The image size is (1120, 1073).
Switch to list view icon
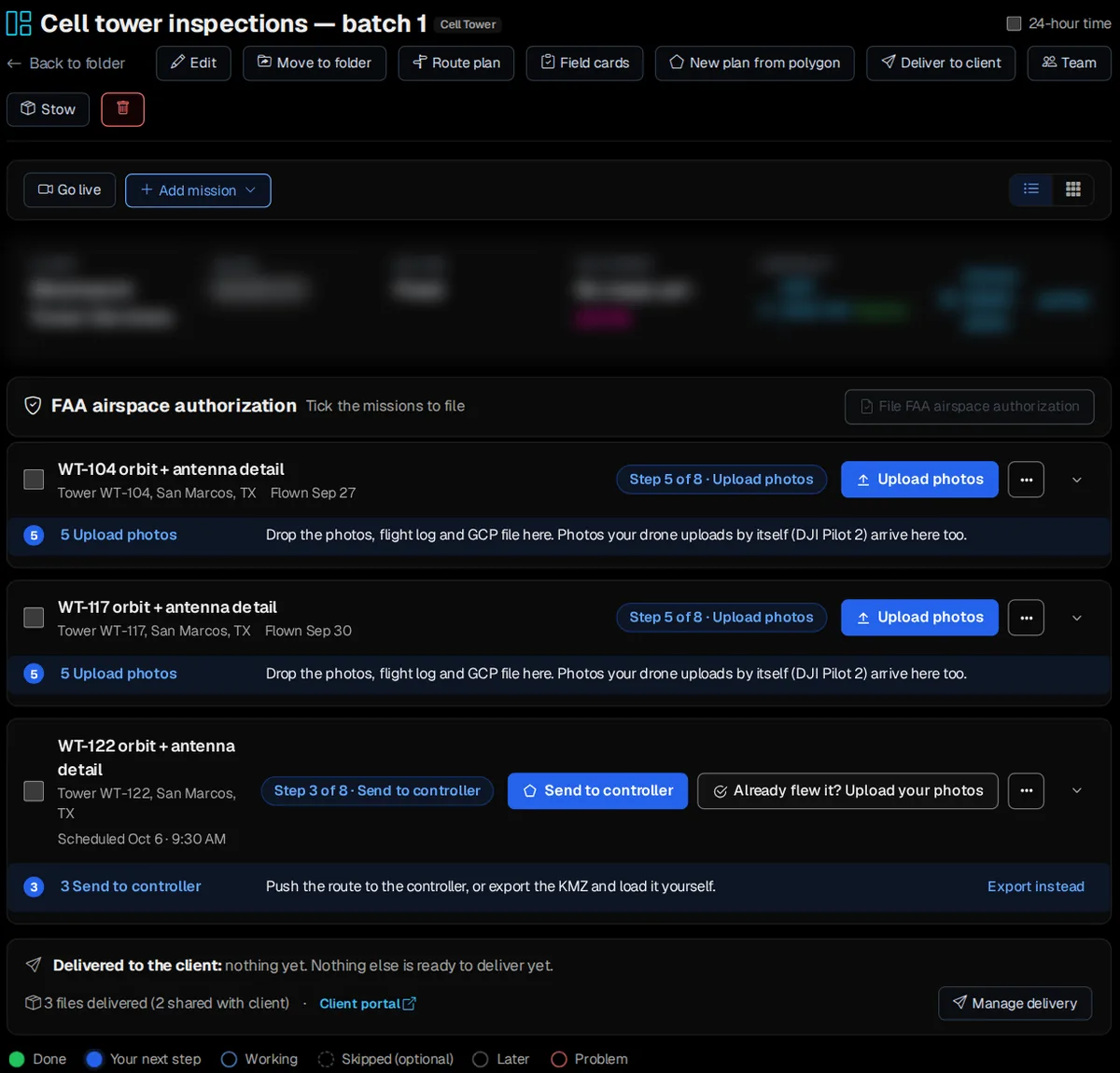1031,189
